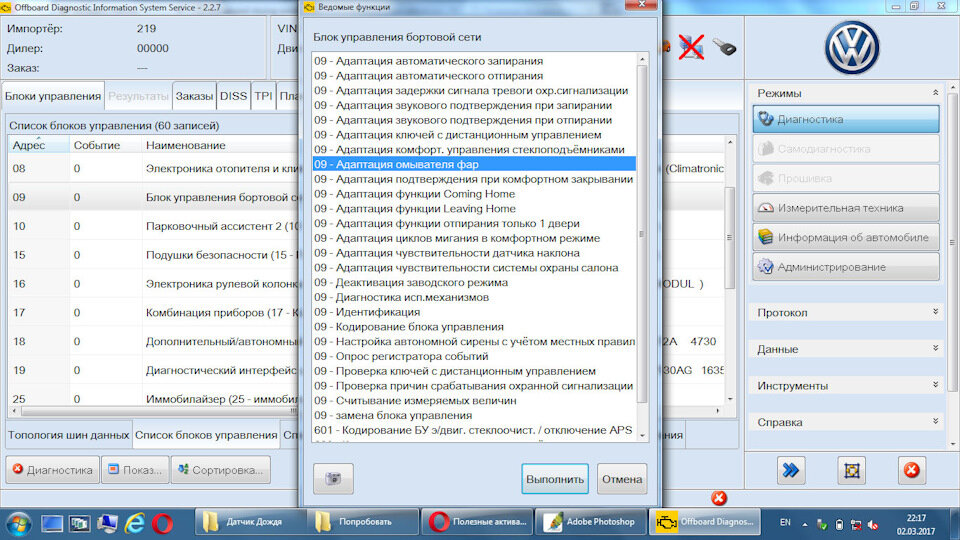Open Список блоков управления bottom tab

[x=206, y=435]
